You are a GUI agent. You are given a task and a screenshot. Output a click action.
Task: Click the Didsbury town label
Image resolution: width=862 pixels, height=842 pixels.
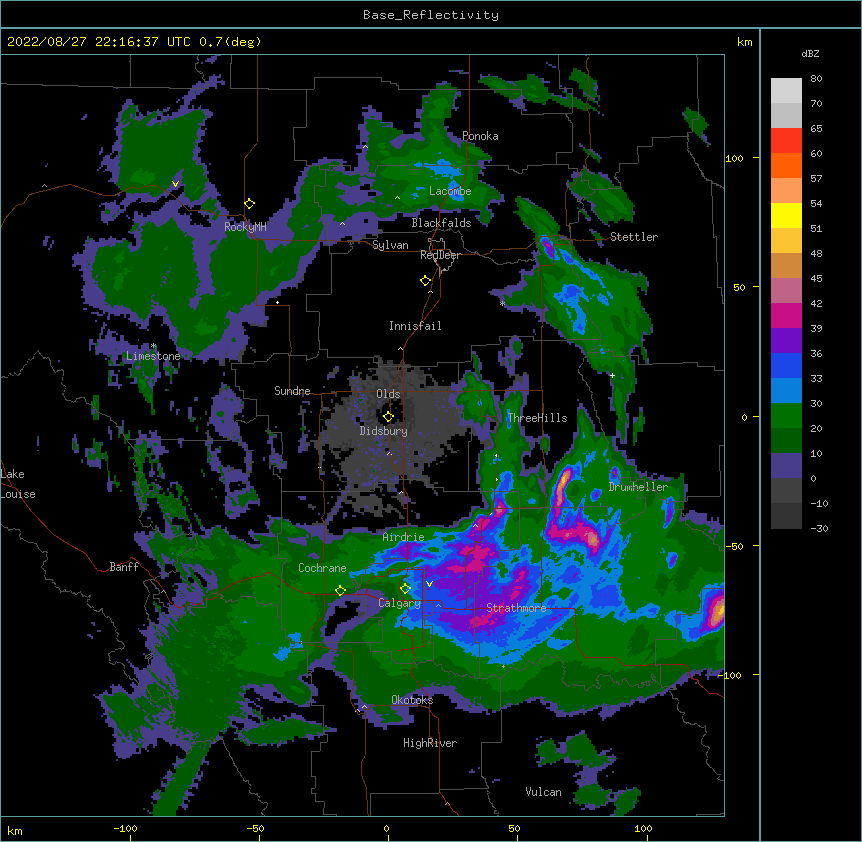point(384,431)
